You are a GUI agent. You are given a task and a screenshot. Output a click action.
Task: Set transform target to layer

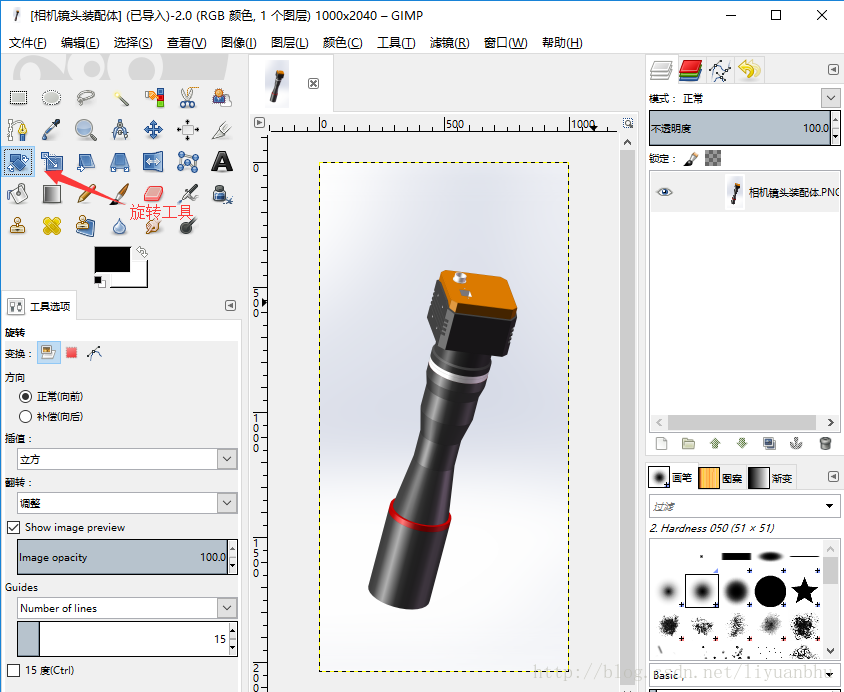pyautogui.click(x=48, y=352)
